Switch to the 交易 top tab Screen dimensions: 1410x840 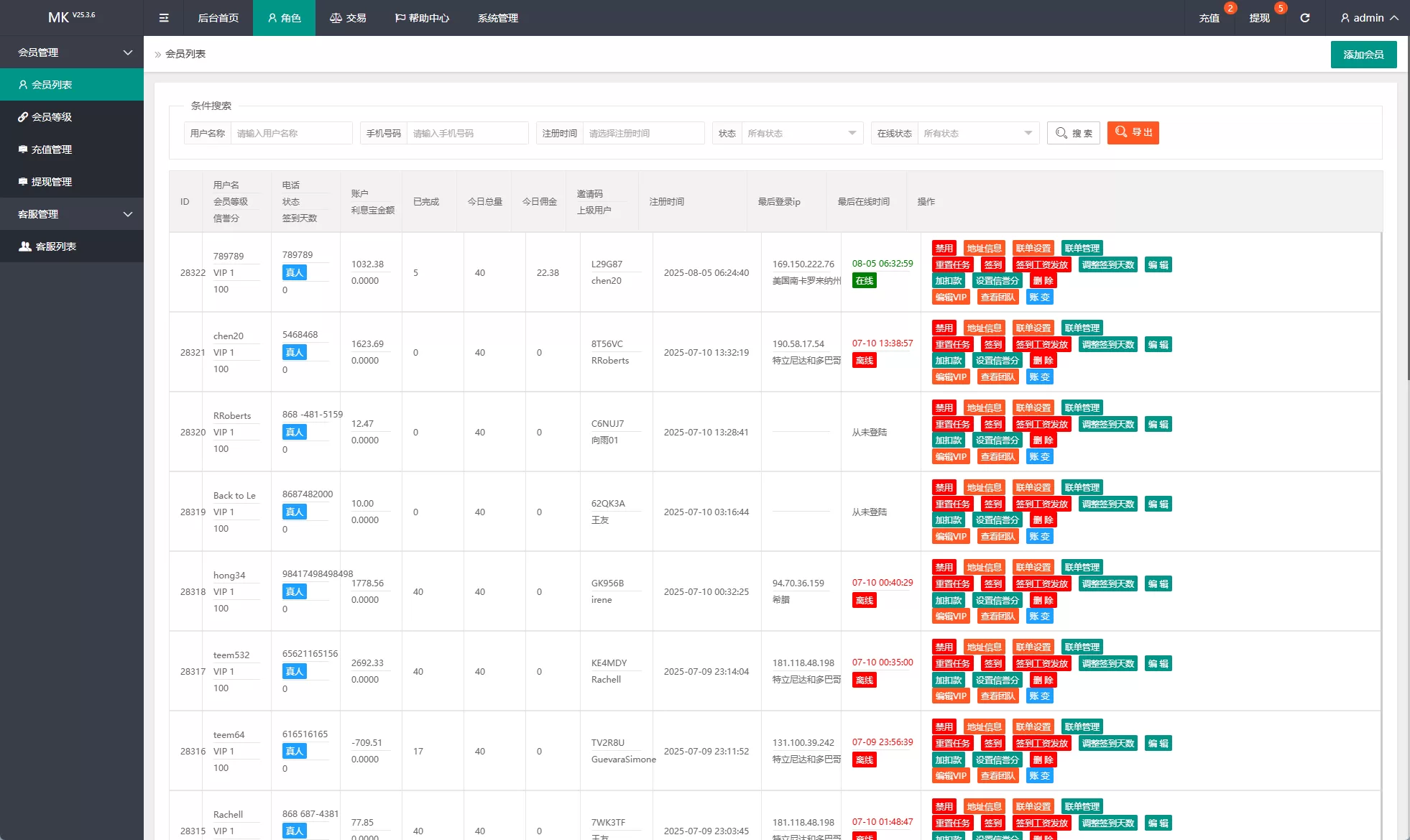tap(348, 18)
